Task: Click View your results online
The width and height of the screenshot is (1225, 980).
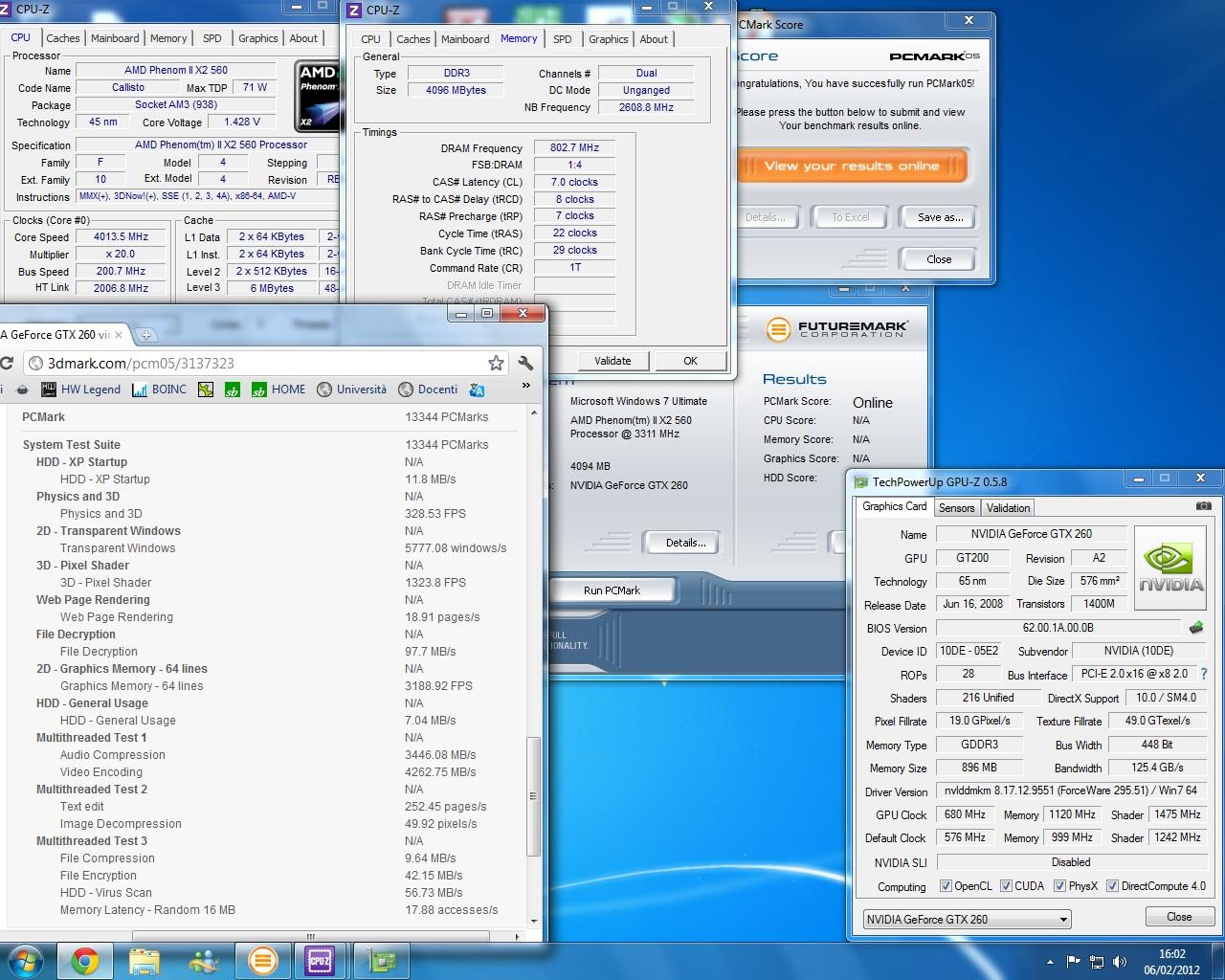Action: pyautogui.click(x=852, y=166)
